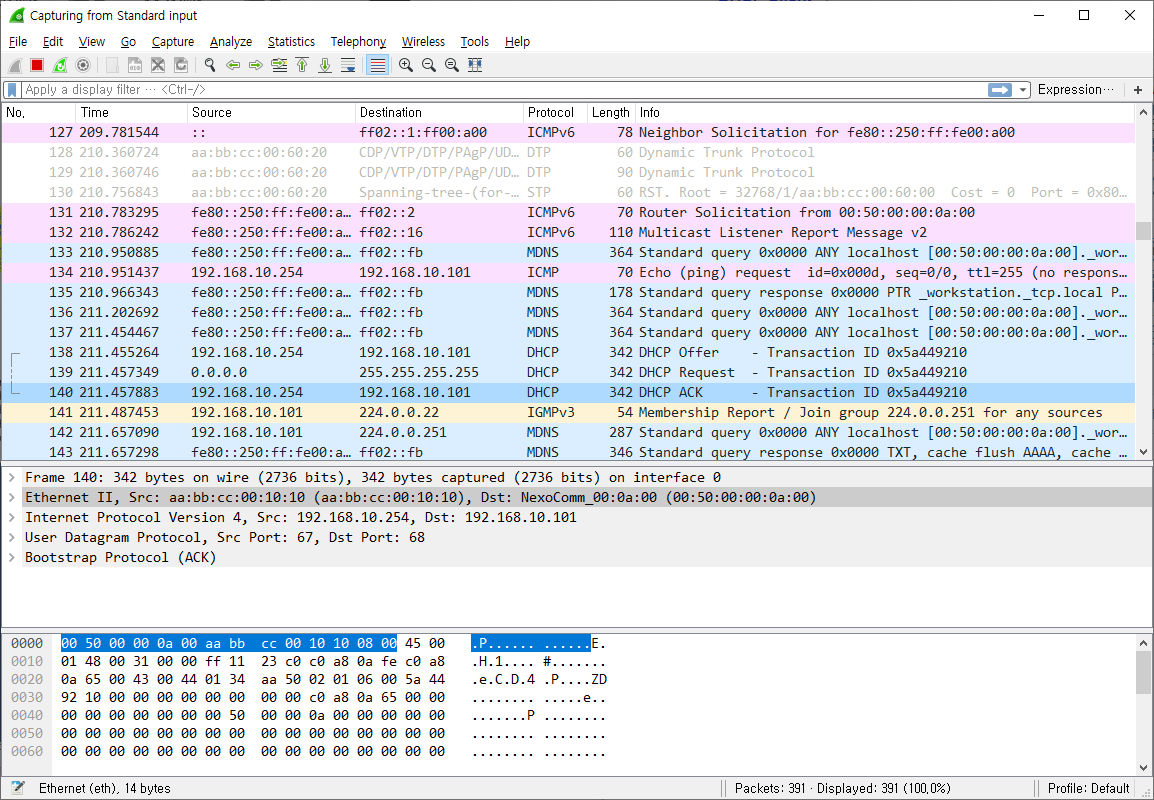Open the View menu
The height and width of the screenshot is (800, 1154).
(92, 42)
